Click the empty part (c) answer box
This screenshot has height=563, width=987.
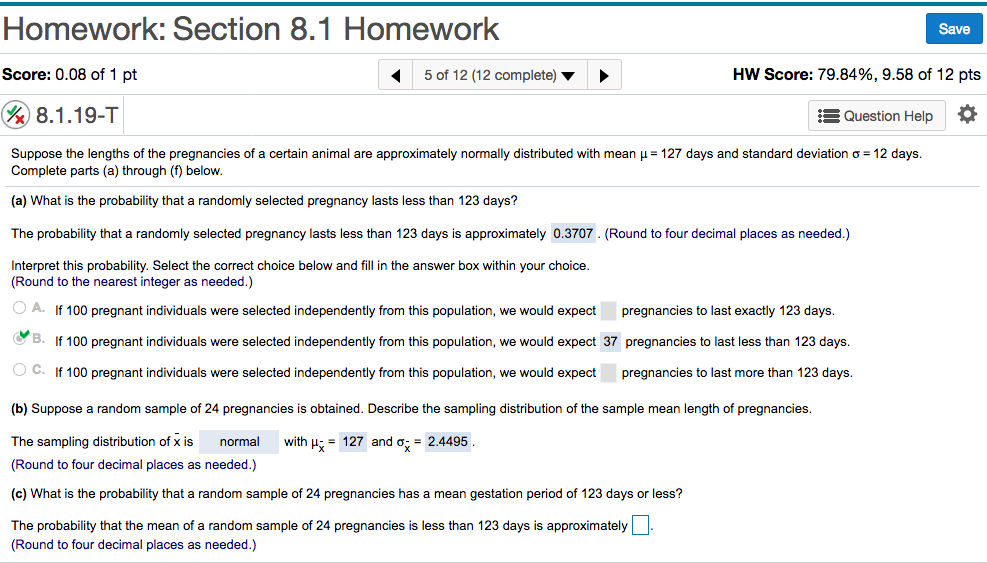(x=640, y=525)
